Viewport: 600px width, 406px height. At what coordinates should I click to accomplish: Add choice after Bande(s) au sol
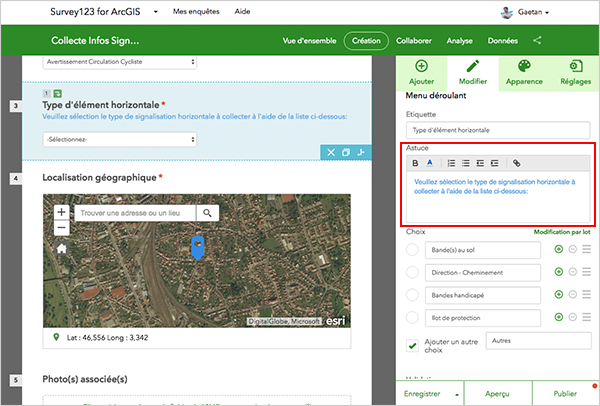click(x=559, y=249)
